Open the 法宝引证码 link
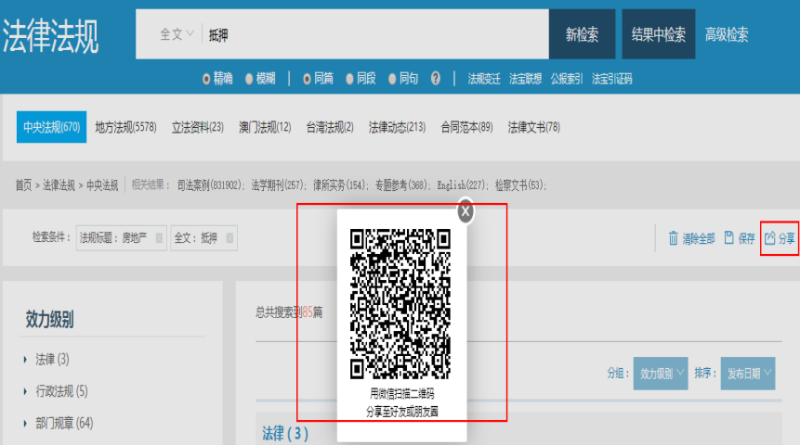The image size is (800, 445). (x=612, y=79)
